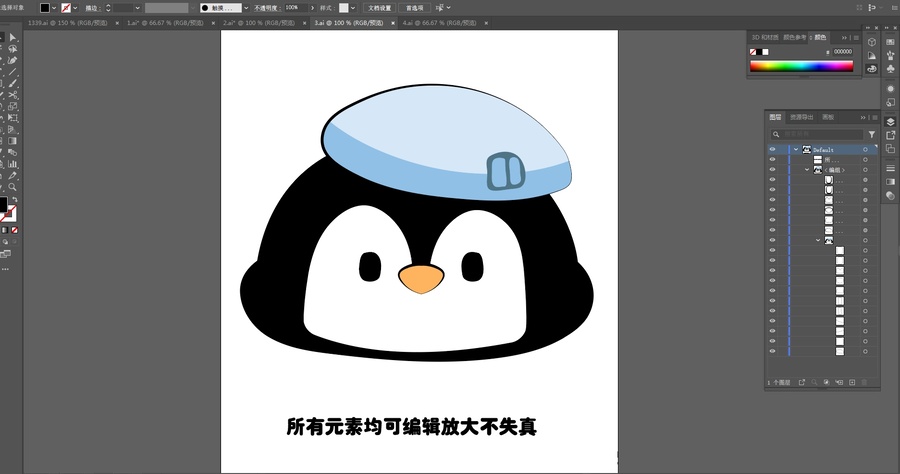Switch to the 4.ai document tab
900x474 pixels.
point(440,23)
